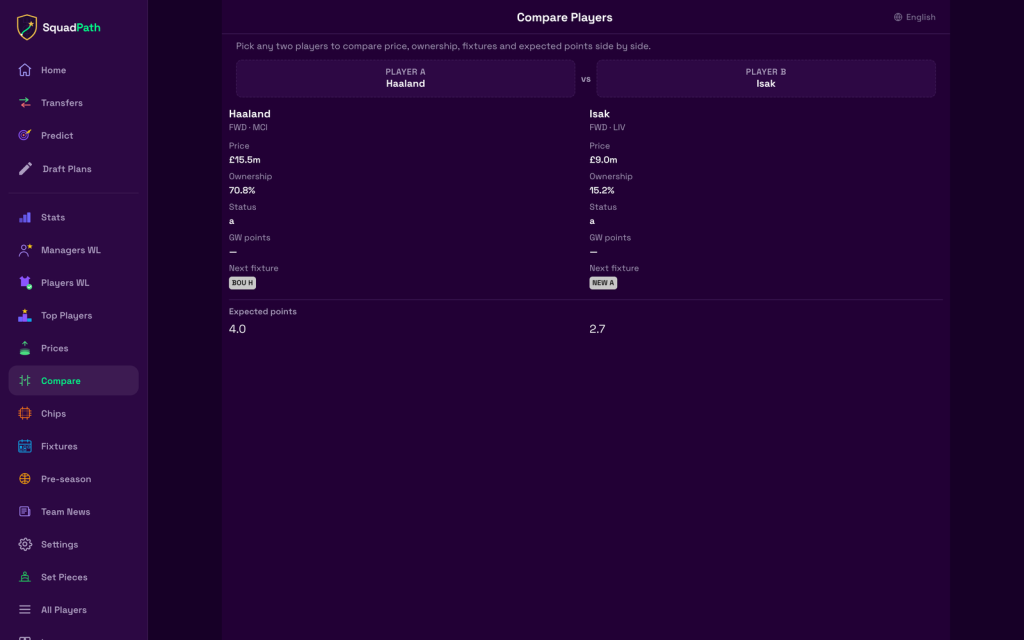Click Haaland's price £15.5m
Screen dimensions: 1024x640
245,159
